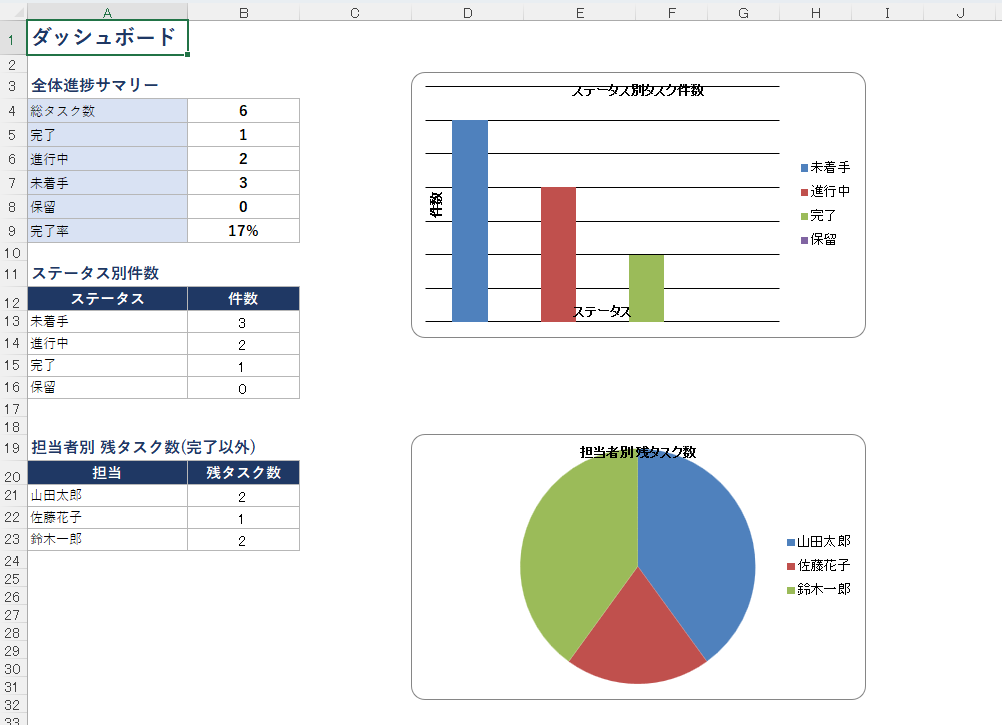Select the 件数 table header cell
The image size is (1002, 725).
(x=243, y=298)
